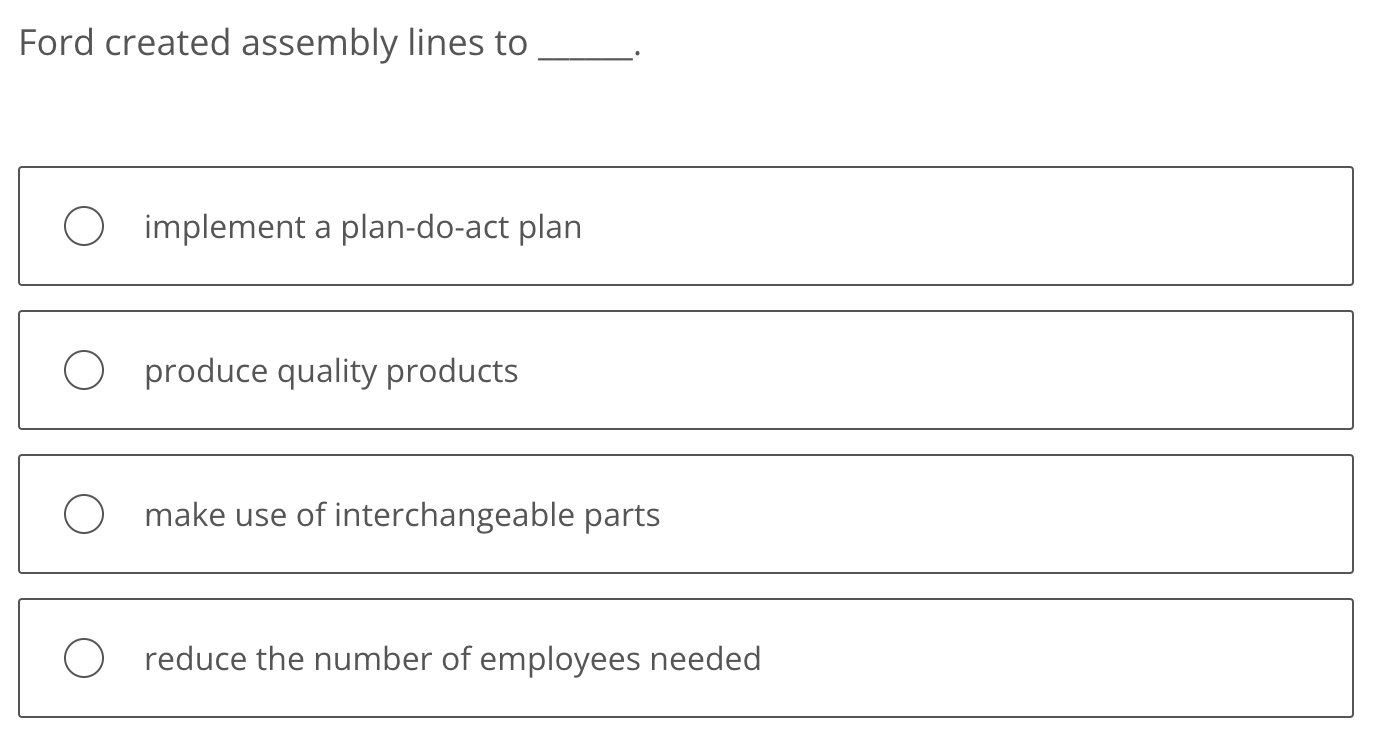The height and width of the screenshot is (756, 1386).
Task: Select the radio button for 'make use of interchangeable parts'
Action: click(84, 513)
